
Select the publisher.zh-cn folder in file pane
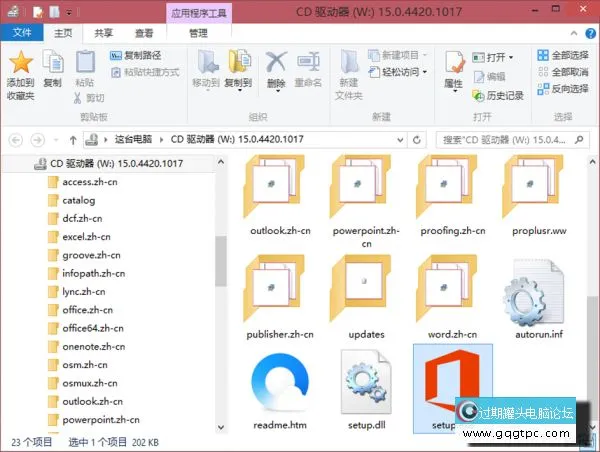[280, 298]
